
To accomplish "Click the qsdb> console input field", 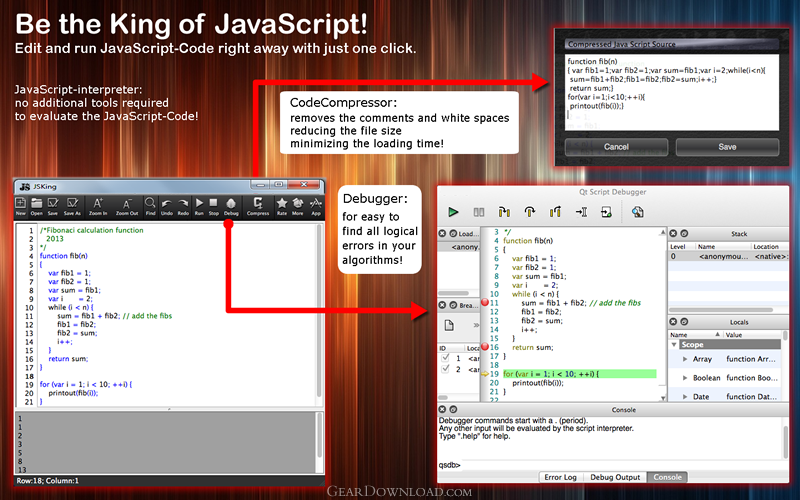I will 624,465.
